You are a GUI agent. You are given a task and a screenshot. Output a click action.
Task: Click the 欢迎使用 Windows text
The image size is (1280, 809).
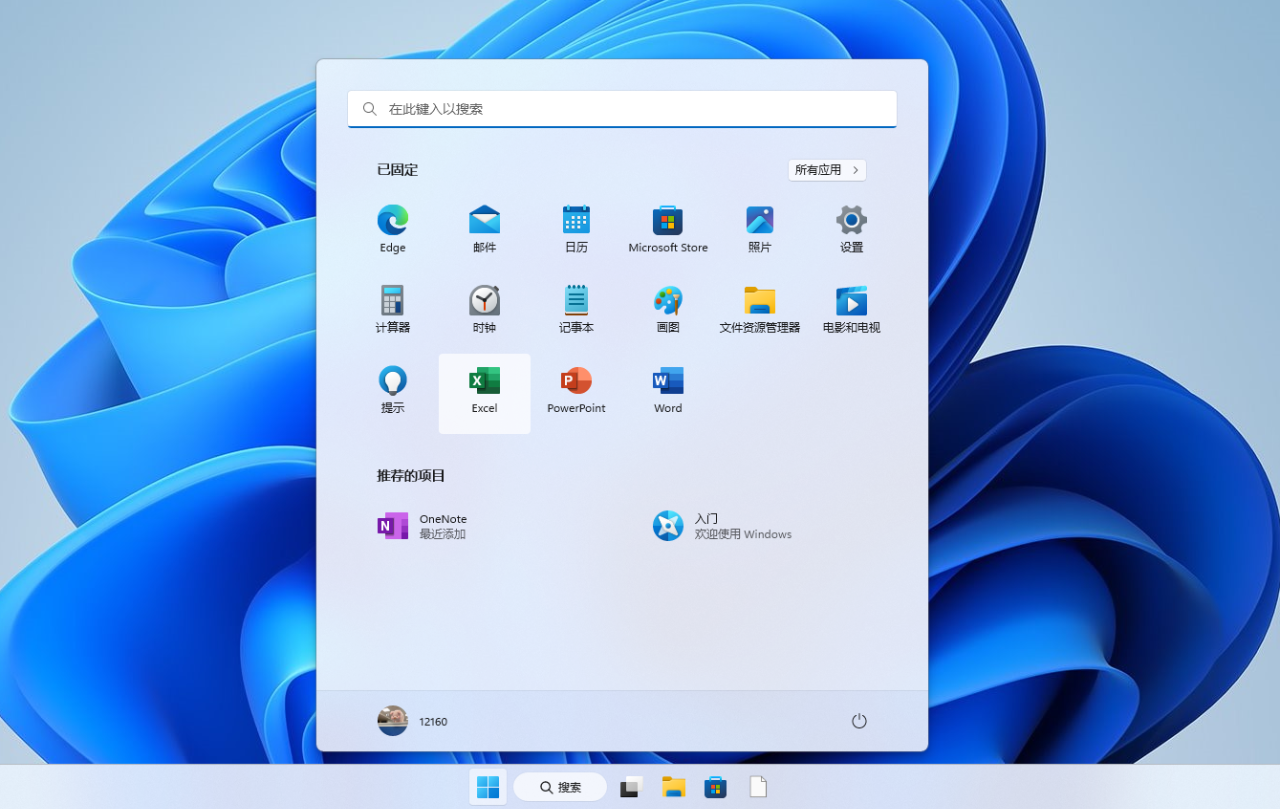pos(743,535)
